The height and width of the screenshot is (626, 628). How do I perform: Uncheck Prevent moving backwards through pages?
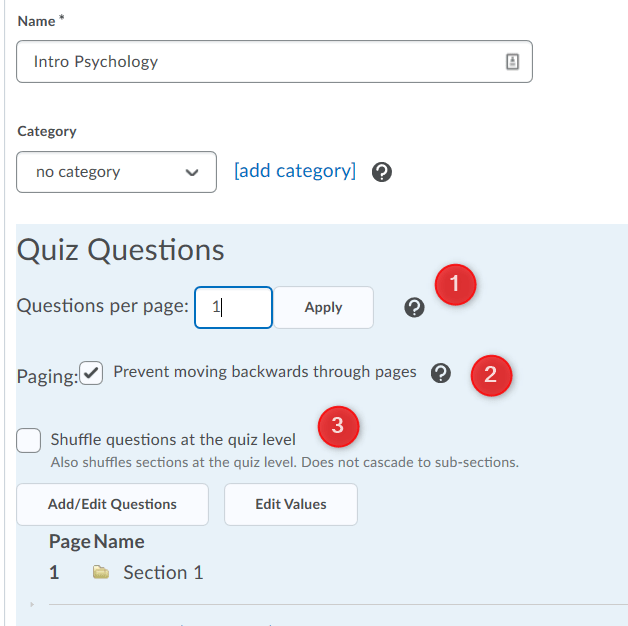point(91,373)
